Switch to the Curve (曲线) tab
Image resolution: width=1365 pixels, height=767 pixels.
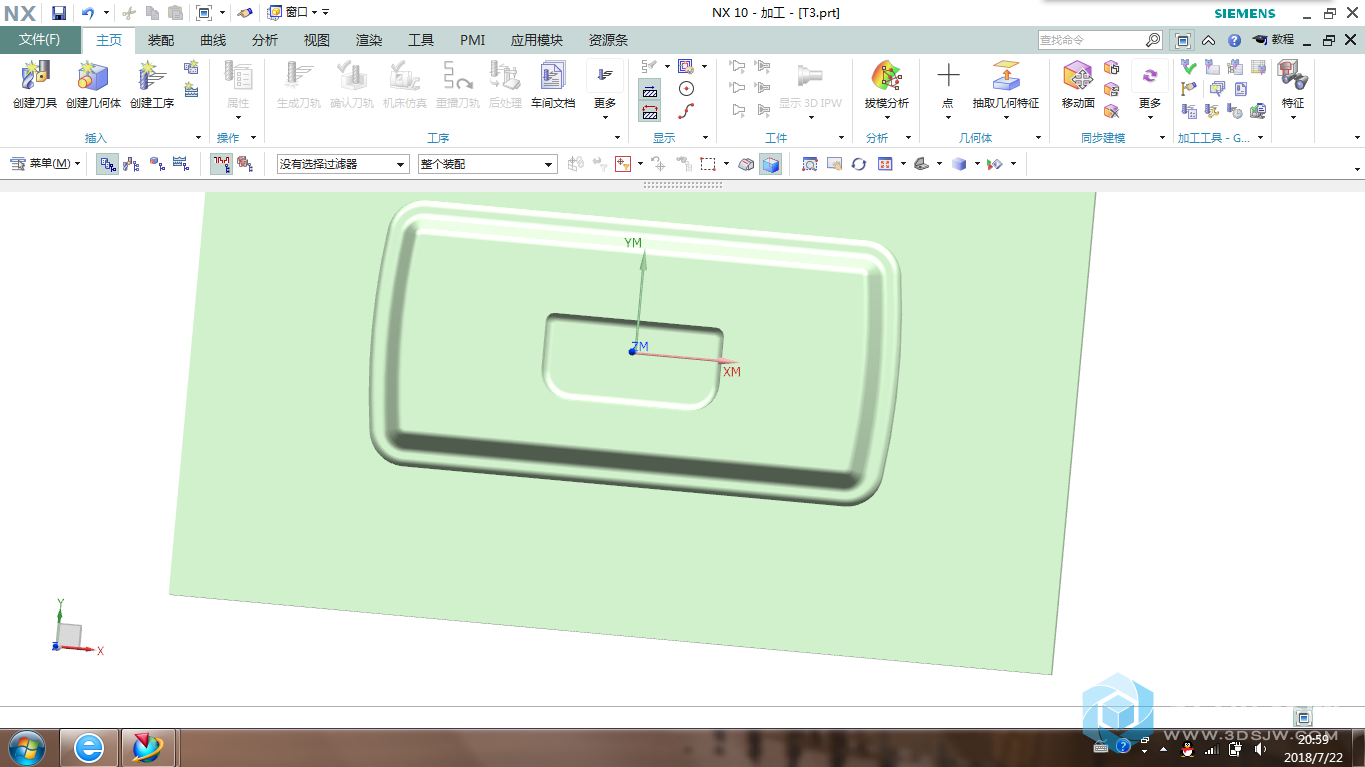[x=213, y=40]
